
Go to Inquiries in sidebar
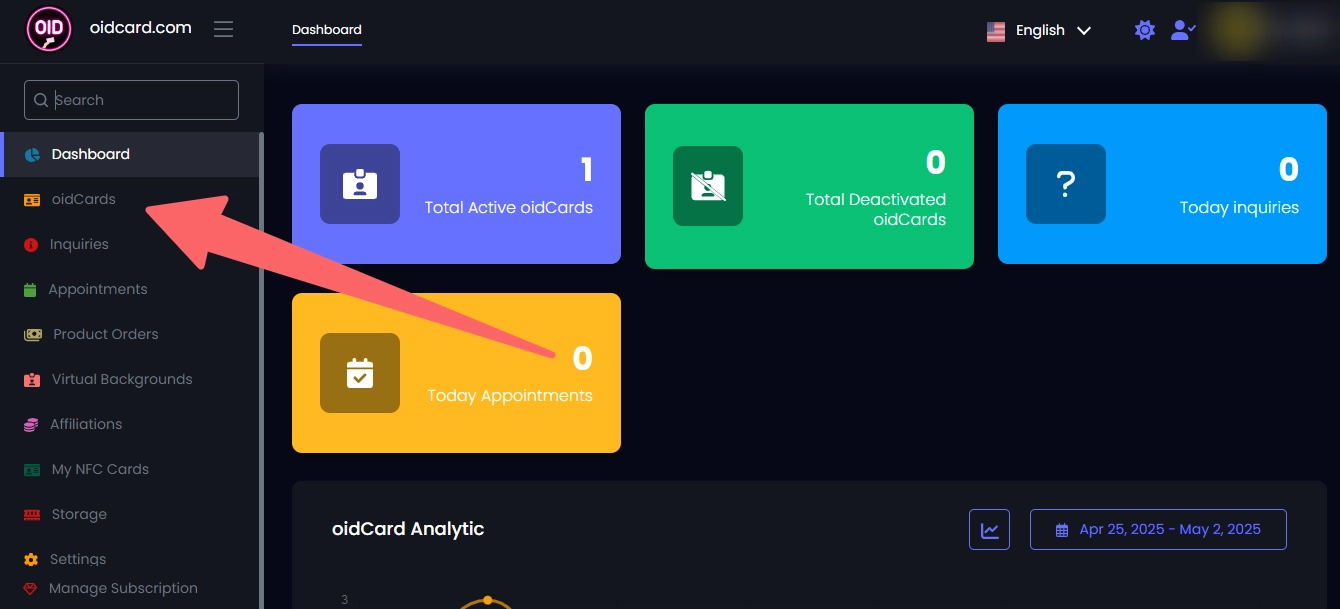pyautogui.click(x=79, y=244)
